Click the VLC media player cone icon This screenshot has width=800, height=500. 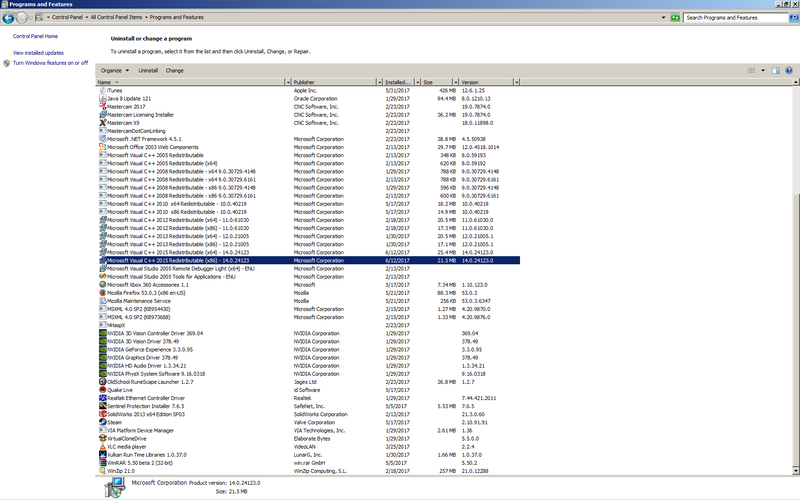point(103,446)
